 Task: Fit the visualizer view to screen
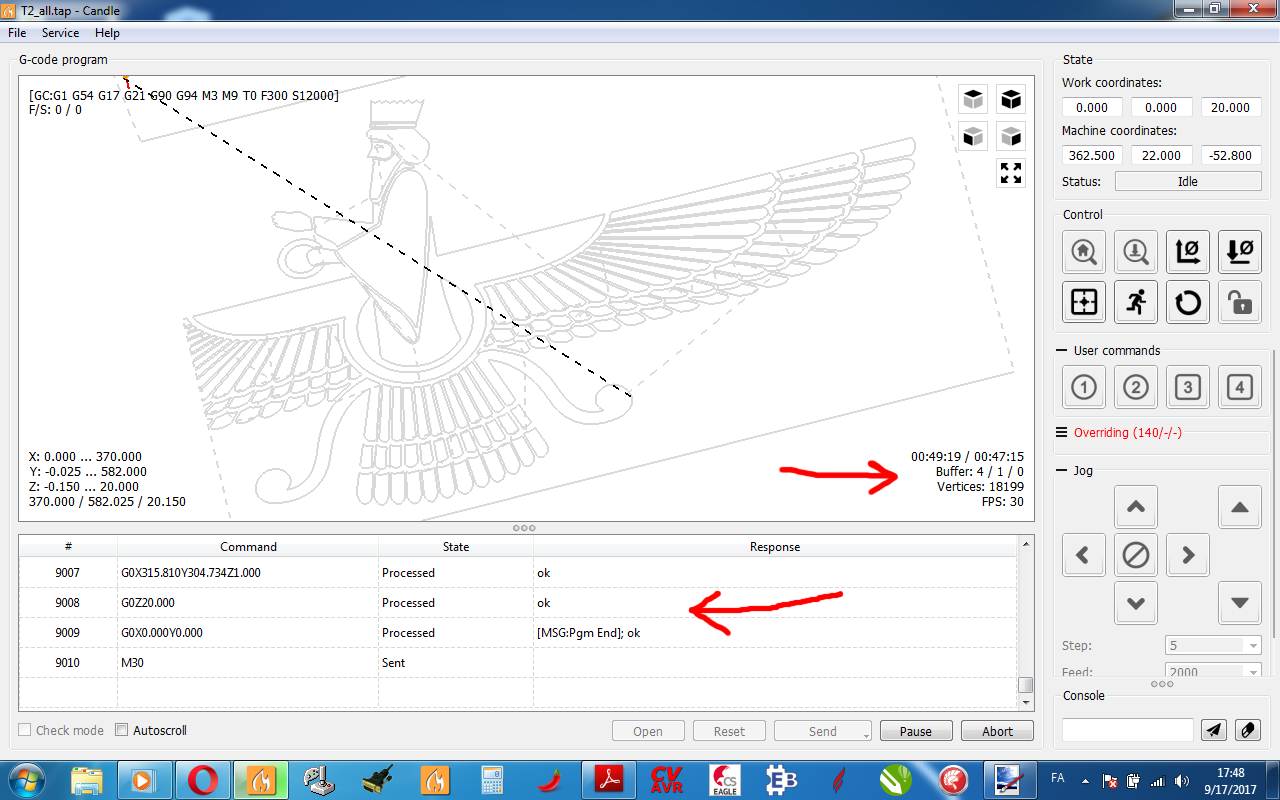(x=1011, y=173)
